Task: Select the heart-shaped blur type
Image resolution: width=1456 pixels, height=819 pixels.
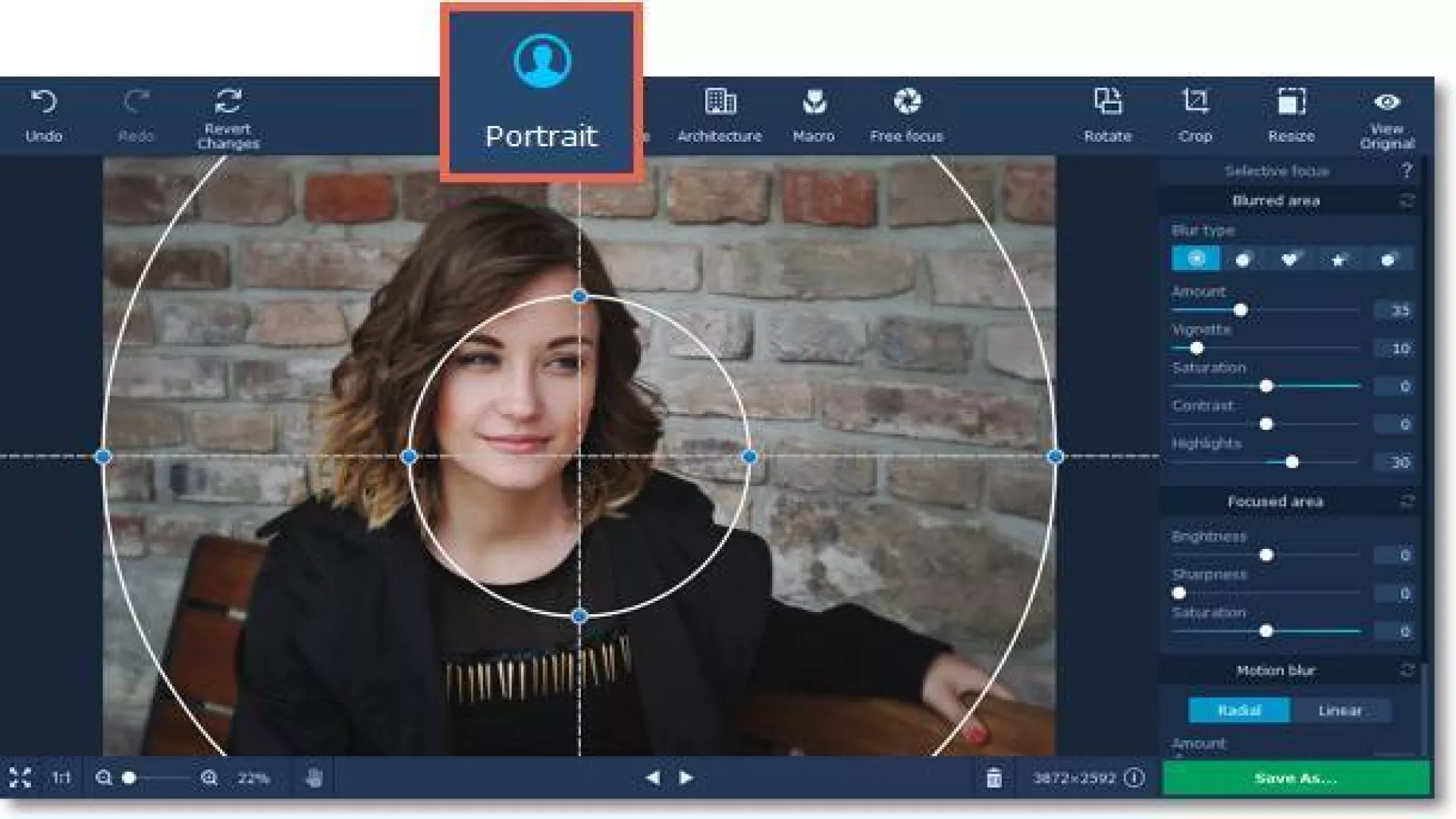Action: [x=1289, y=259]
